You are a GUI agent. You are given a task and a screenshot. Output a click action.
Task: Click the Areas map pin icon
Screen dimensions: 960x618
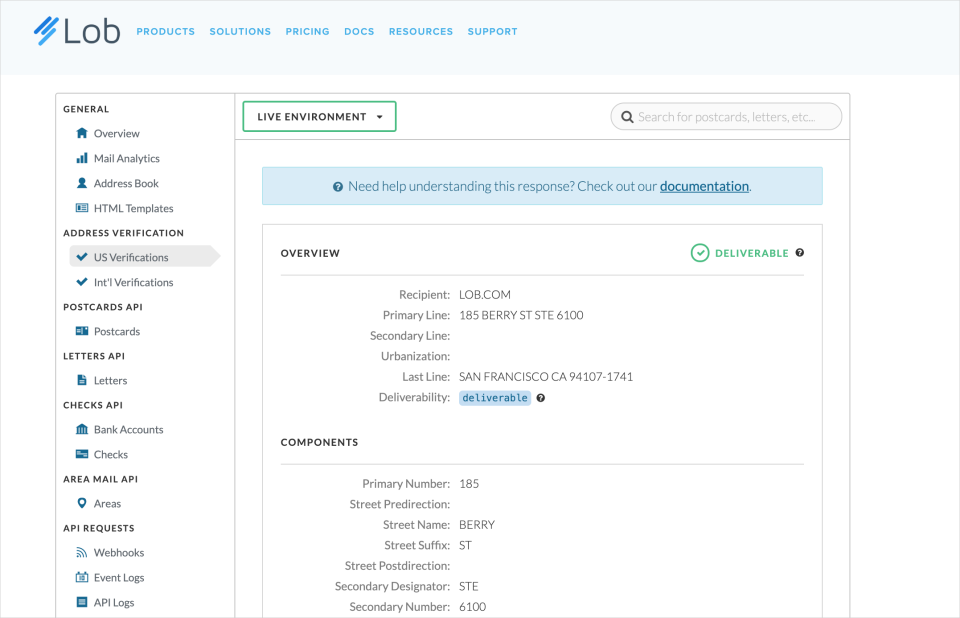point(82,503)
